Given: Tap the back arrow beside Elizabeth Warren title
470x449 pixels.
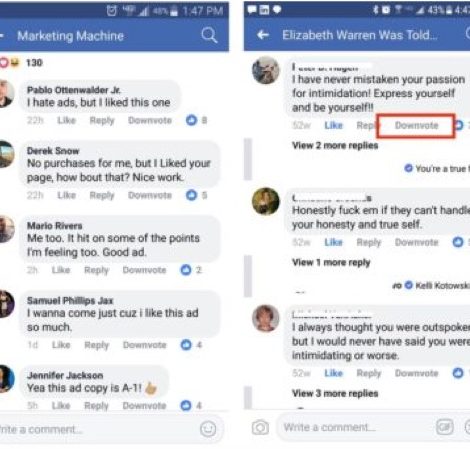Looking at the screenshot, I should coord(263,35).
